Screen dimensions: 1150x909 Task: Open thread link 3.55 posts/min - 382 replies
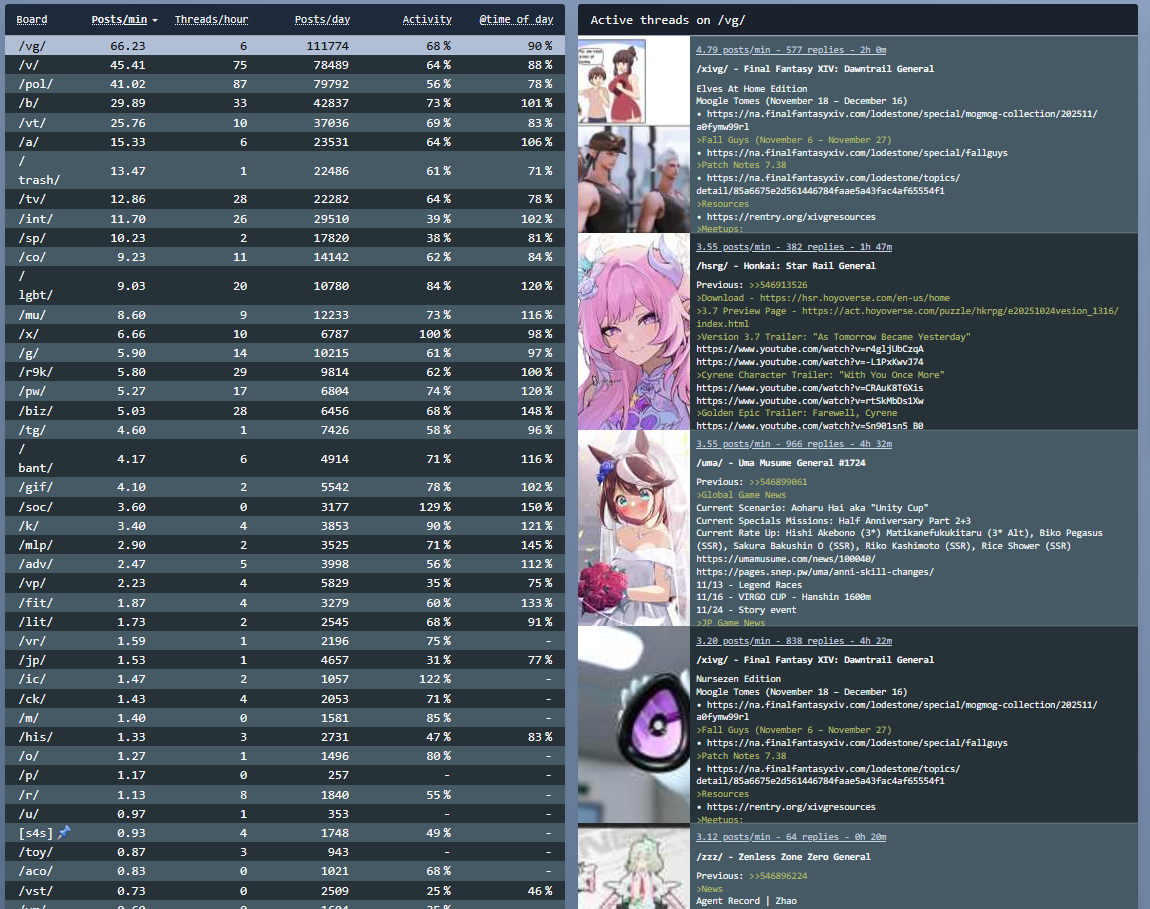coord(794,247)
